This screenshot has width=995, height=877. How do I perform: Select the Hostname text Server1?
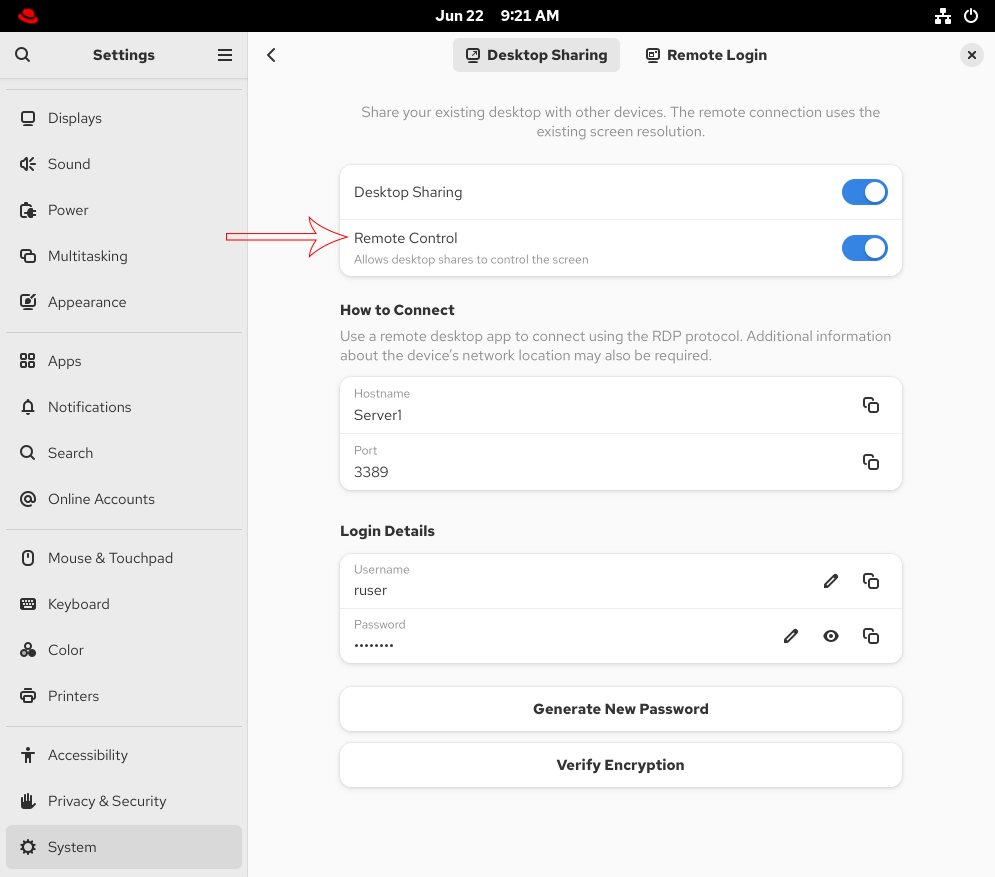pyautogui.click(x=378, y=415)
